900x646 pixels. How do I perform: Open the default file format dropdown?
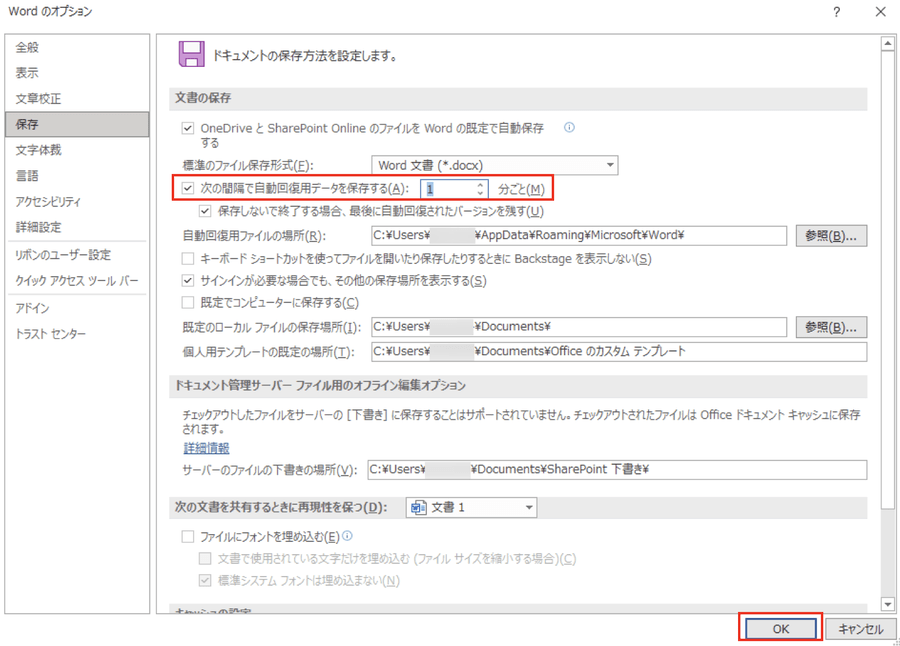(x=495, y=165)
